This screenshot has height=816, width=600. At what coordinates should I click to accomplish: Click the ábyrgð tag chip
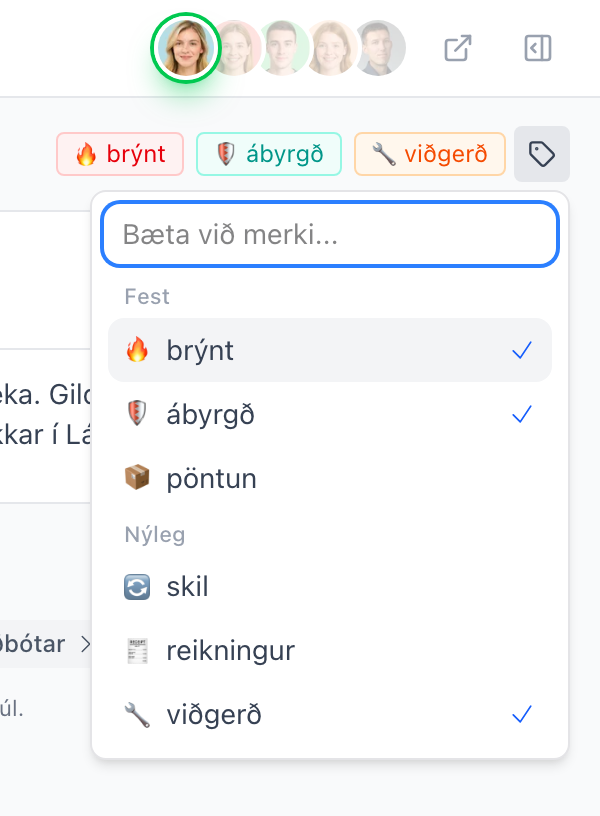(269, 154)
